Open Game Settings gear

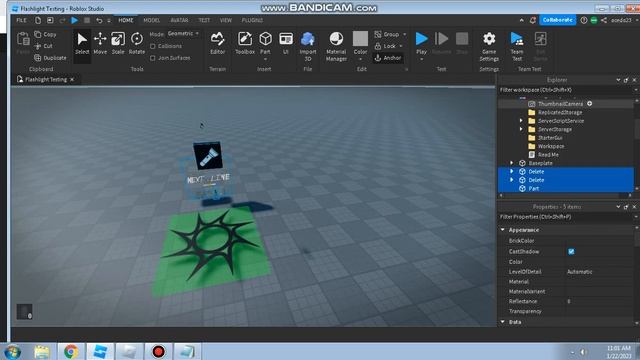489,46
